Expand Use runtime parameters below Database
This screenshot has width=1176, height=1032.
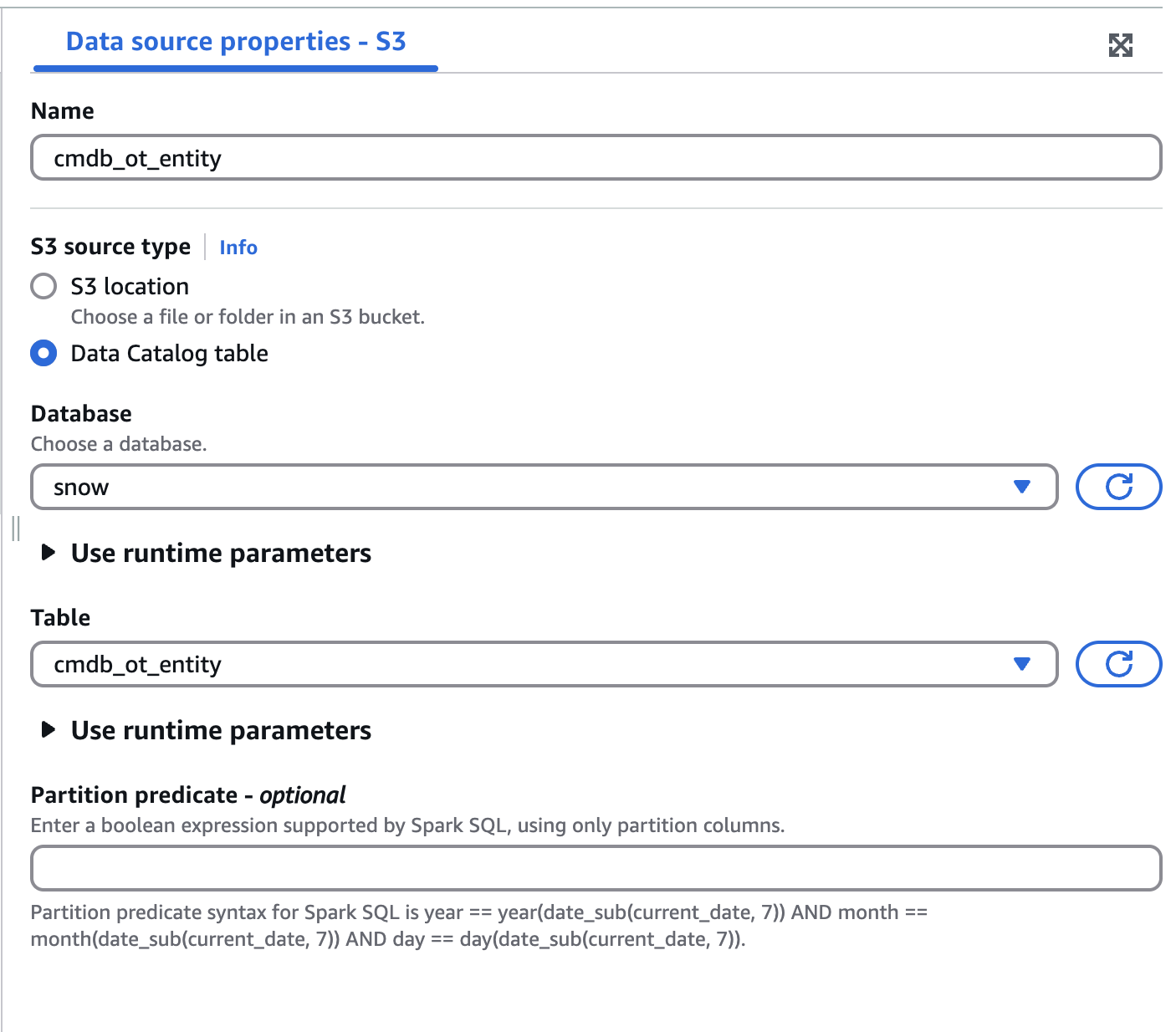pos(222,553)
